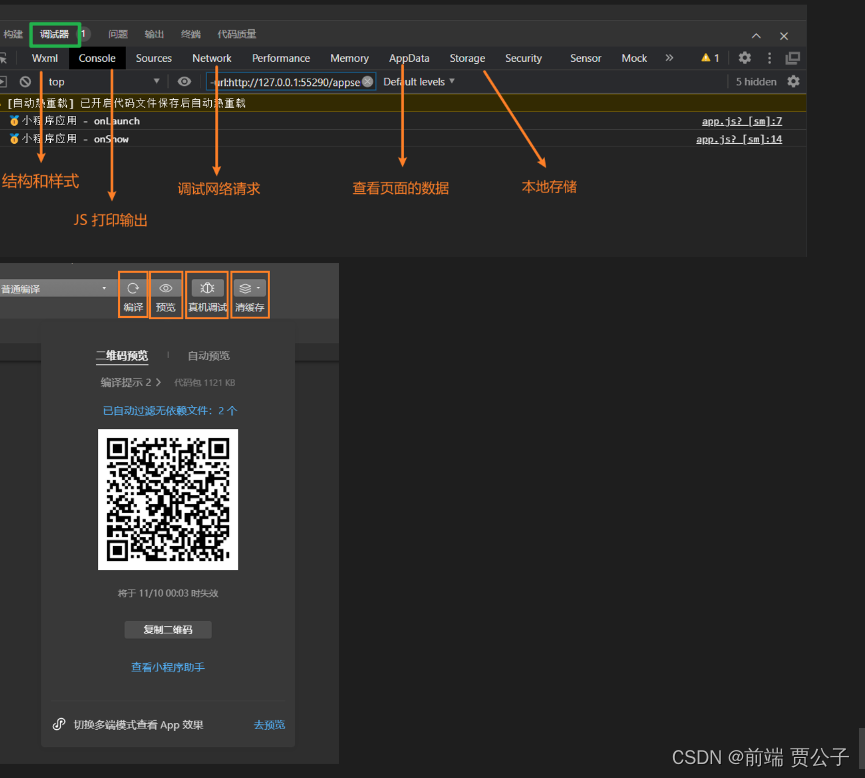The width and height of the screenshot is (865, 778).
Task: Switch to the Storage tab
Action: point(467,58)
